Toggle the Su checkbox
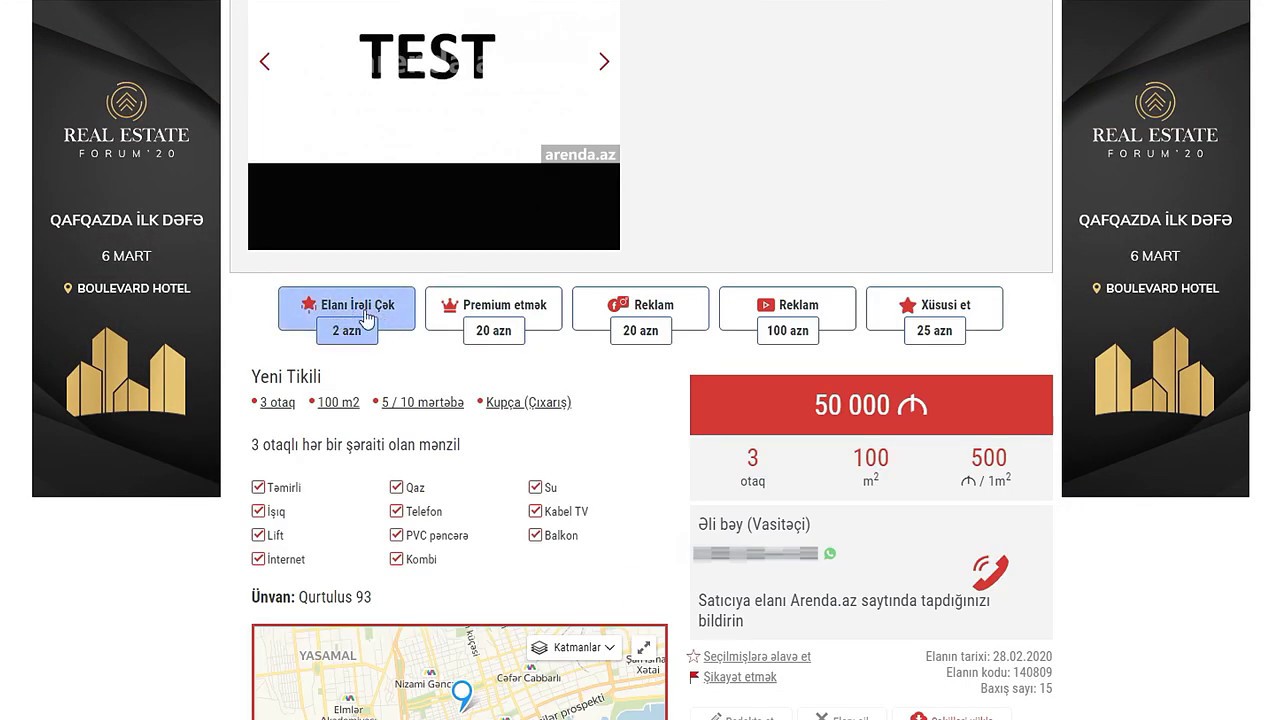1280x720 pixels. pos(536,487)
